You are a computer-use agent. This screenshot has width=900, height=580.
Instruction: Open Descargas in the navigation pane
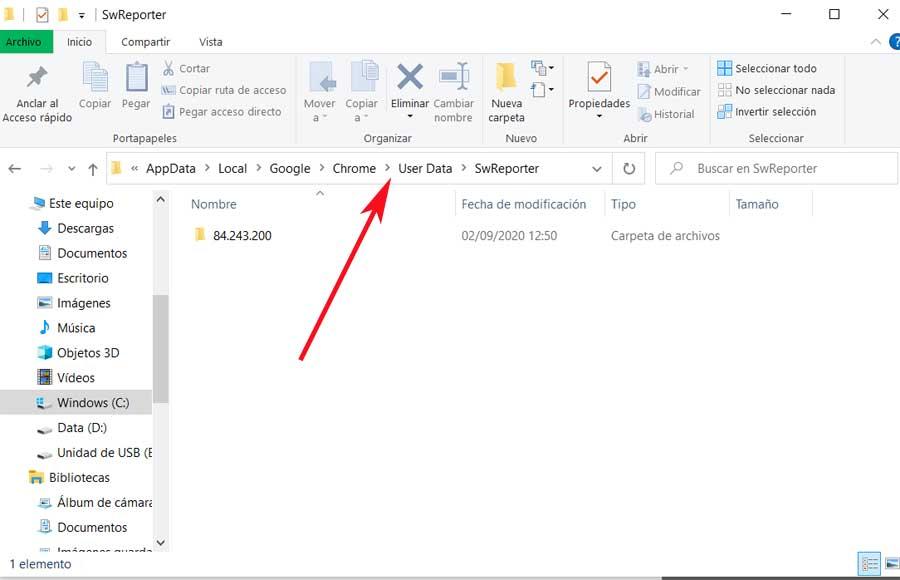click(75, 229)
